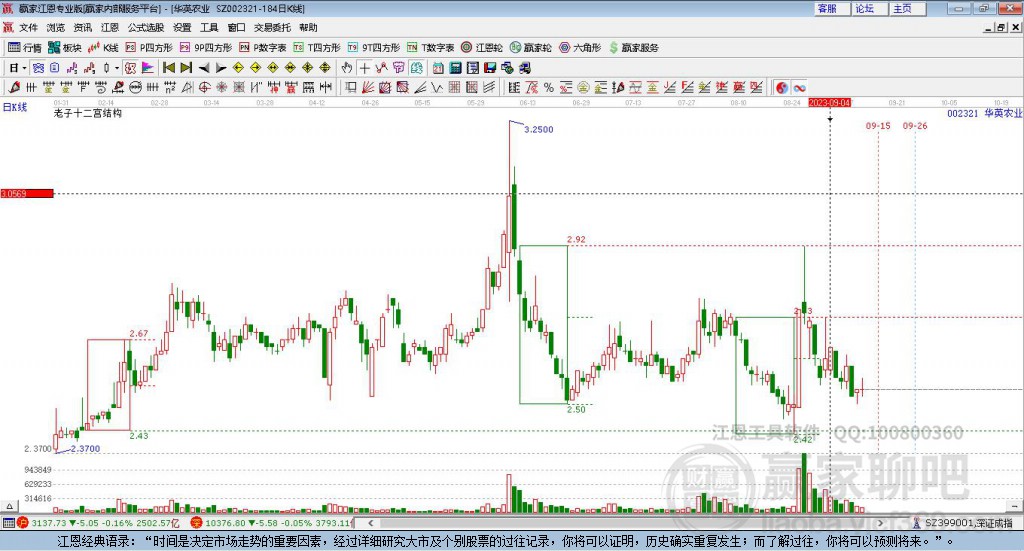Jump to first bar icon
This screenshot has height=551, width=1024.
click(x=168, y=67)
